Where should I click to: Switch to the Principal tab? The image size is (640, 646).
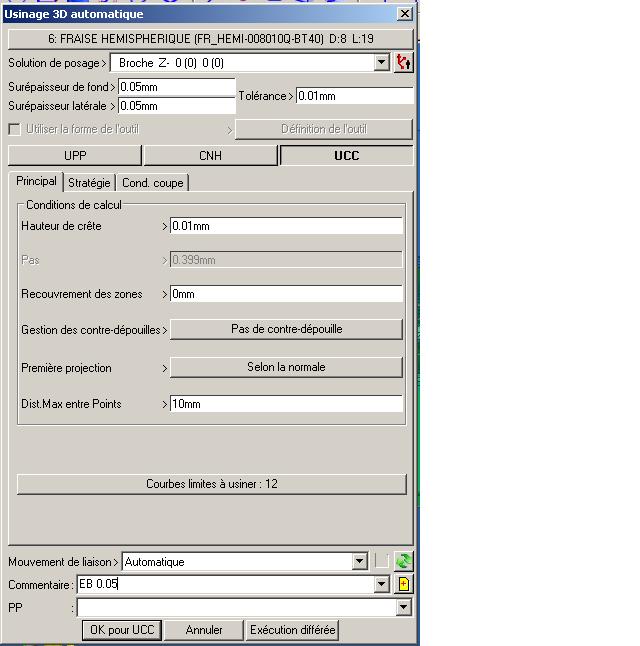36,181
